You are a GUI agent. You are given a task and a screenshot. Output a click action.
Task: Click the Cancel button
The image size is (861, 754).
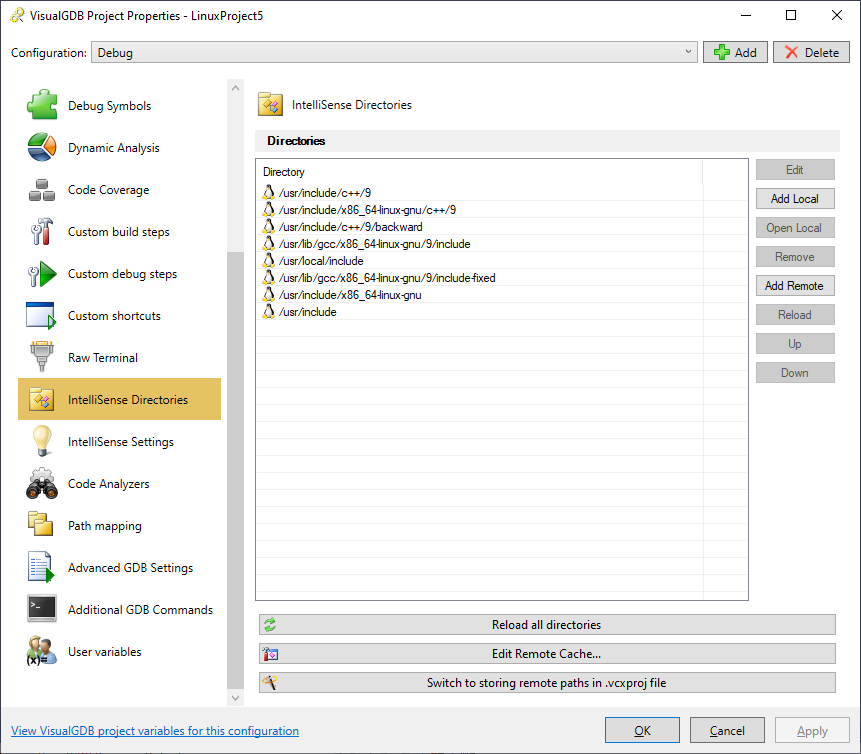click(x=727, y=730)
